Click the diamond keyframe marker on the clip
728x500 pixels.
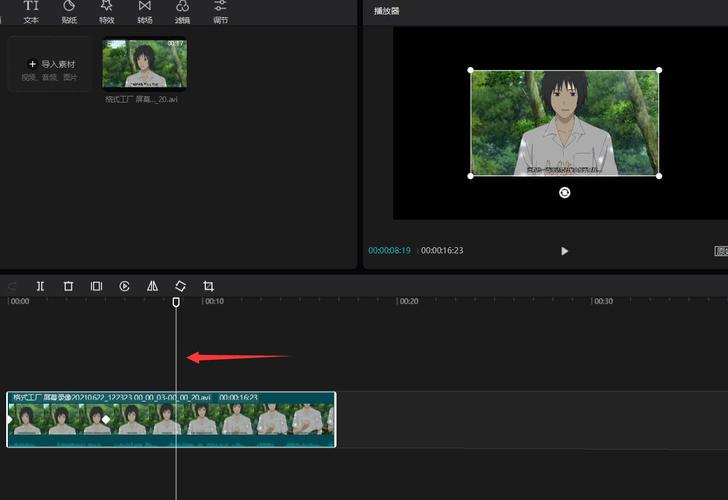click(x=106, y=420)
